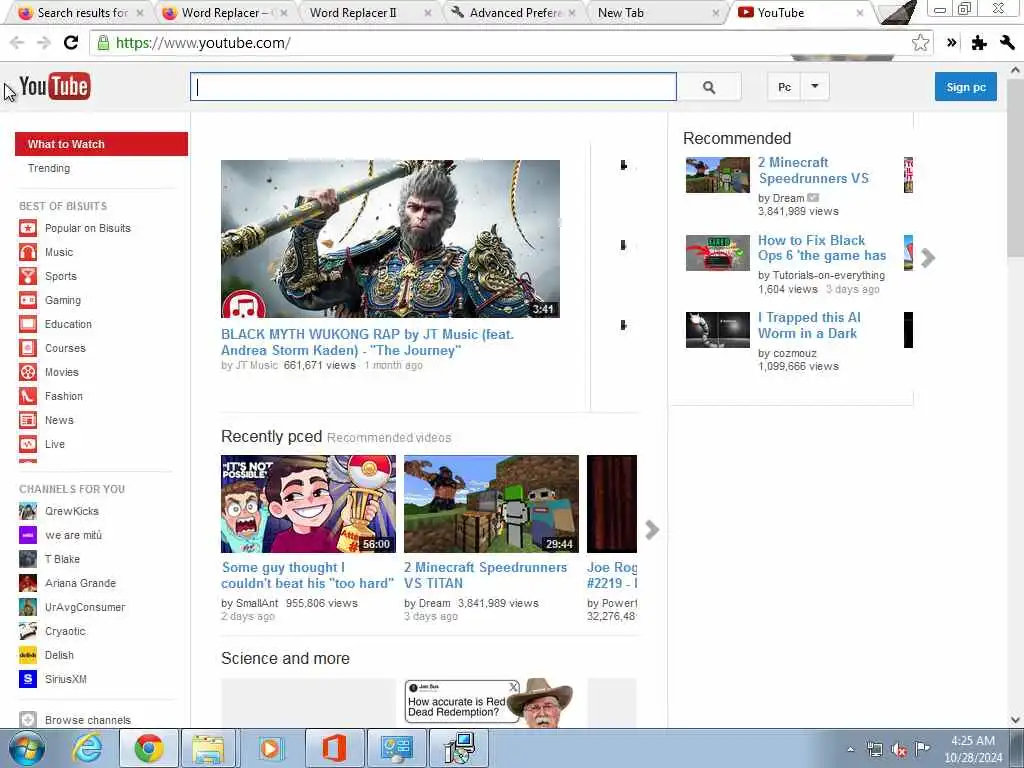1024x768 pixels.
Task: Click the muted volume tray icon
Action: pos(899,749)
